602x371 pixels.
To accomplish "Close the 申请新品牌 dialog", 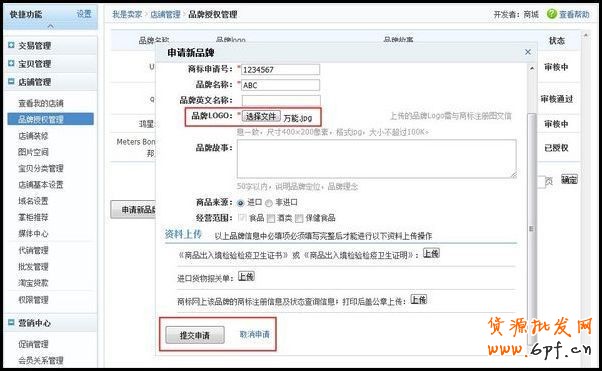I will point(528,52).
